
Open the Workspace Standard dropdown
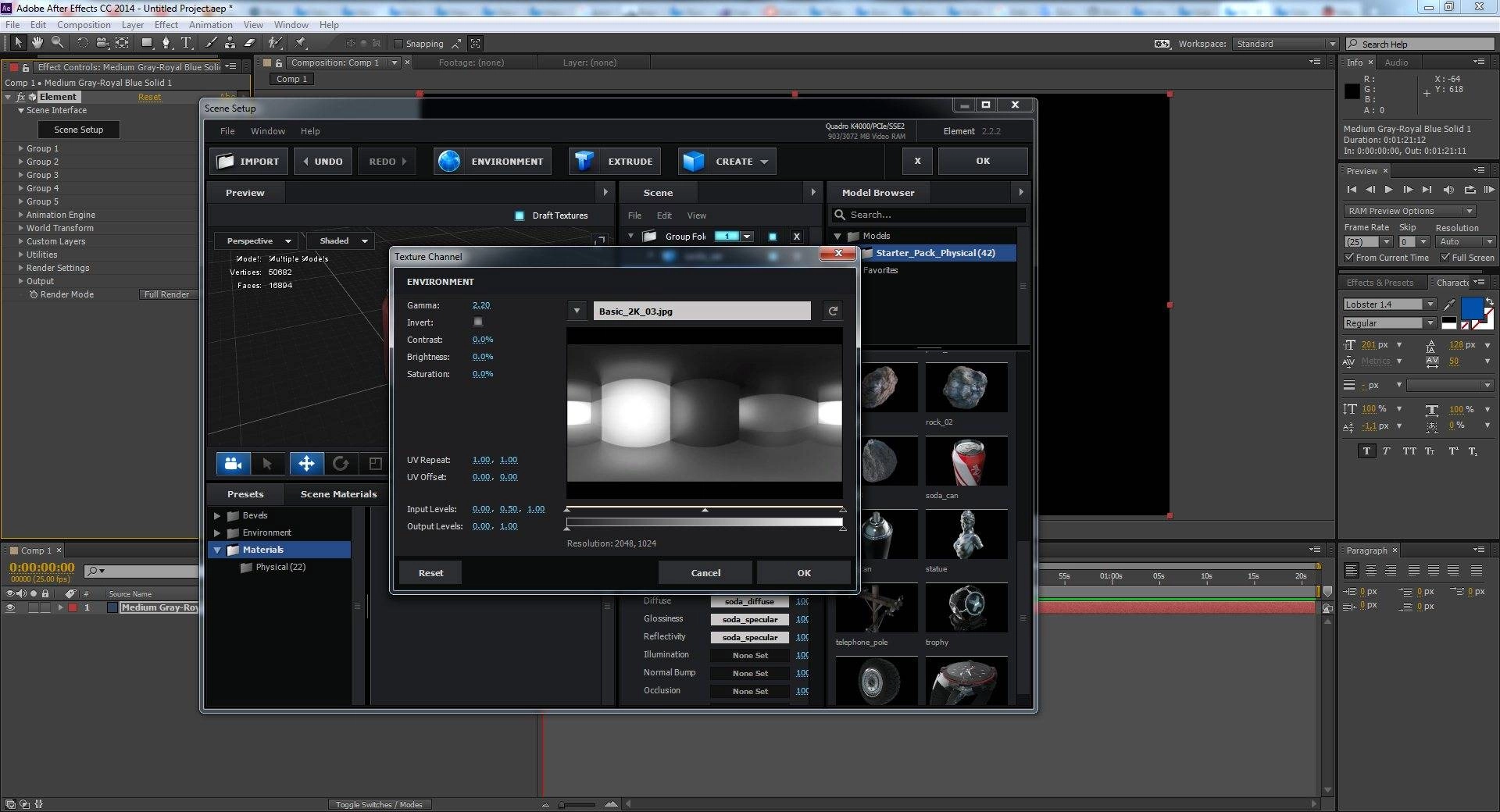coord(1284,44)
